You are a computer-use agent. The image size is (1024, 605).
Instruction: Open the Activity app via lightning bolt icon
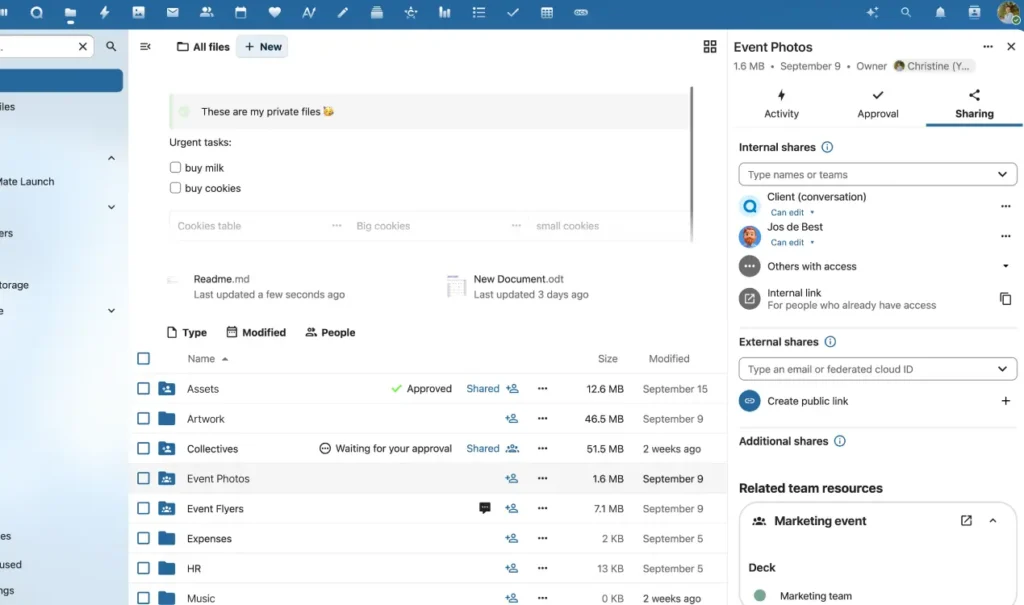104,13
